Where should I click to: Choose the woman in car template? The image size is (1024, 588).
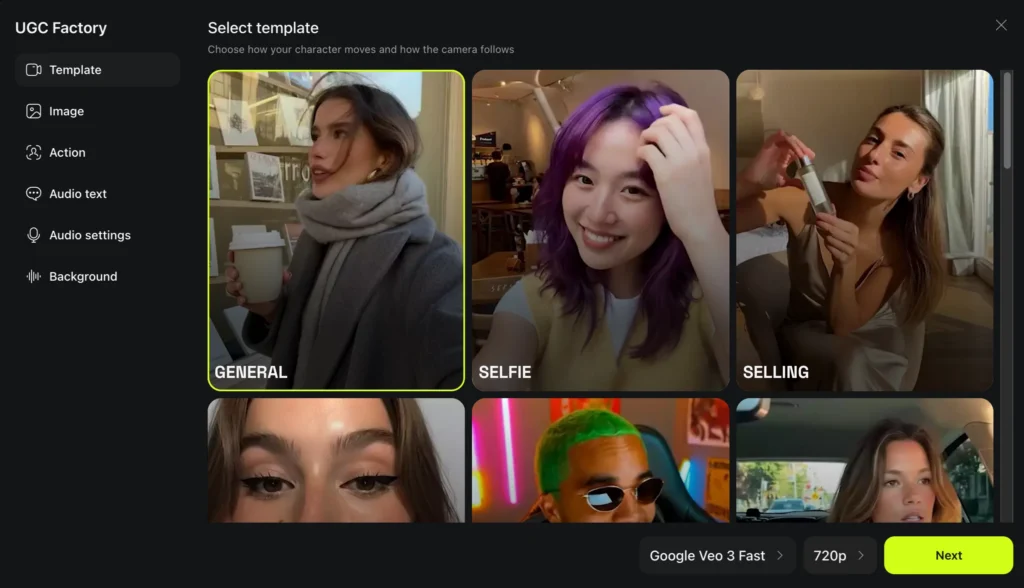[864, 460]
